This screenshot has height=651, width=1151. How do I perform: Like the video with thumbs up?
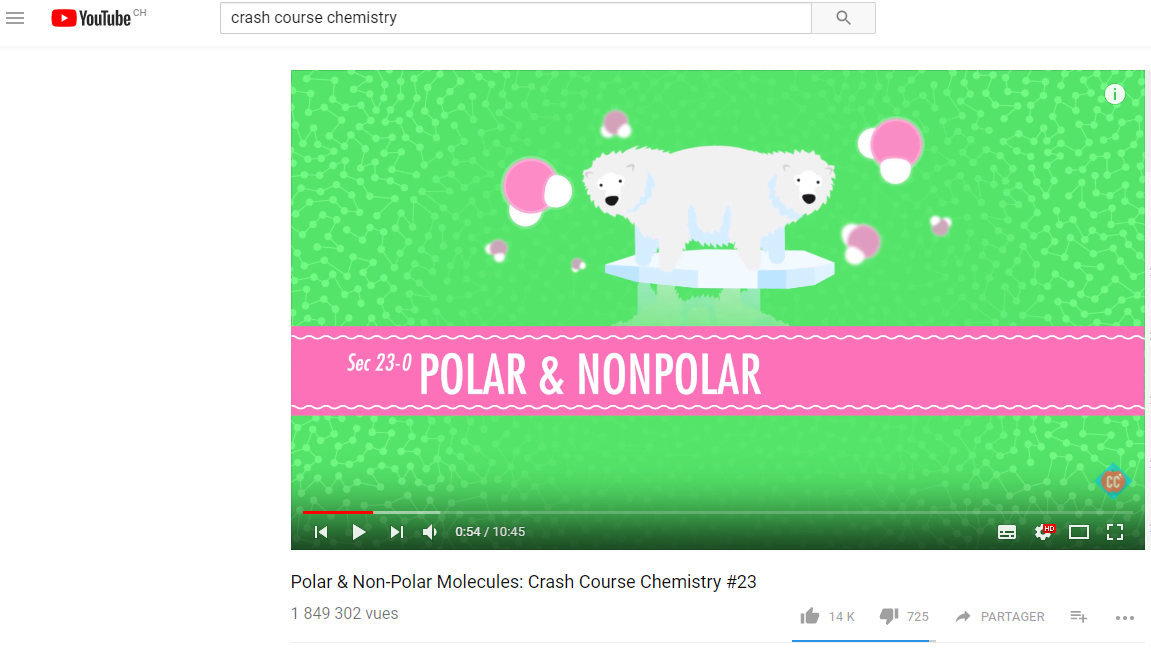(810, 617)
